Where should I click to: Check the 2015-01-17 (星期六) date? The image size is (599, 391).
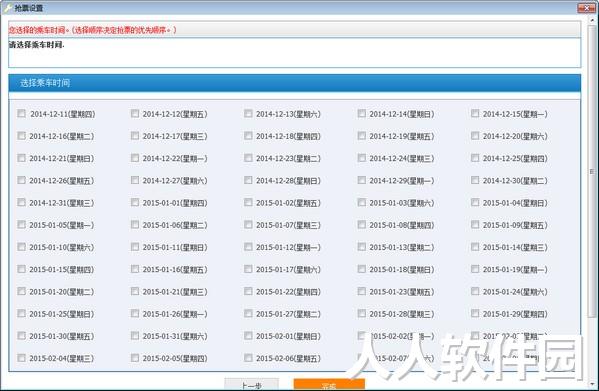pos(248,269)
